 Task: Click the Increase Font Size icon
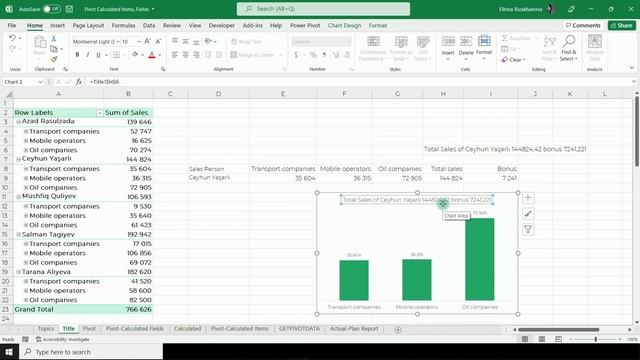pyautogui.click(x=147, y=41)
